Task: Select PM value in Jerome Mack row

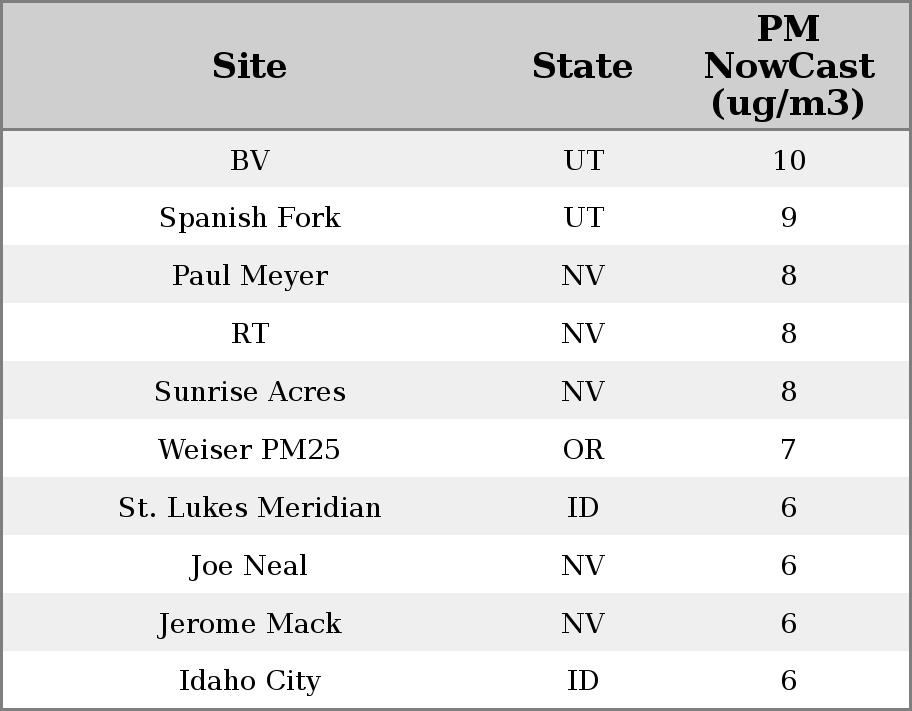Action: (788, 624)
